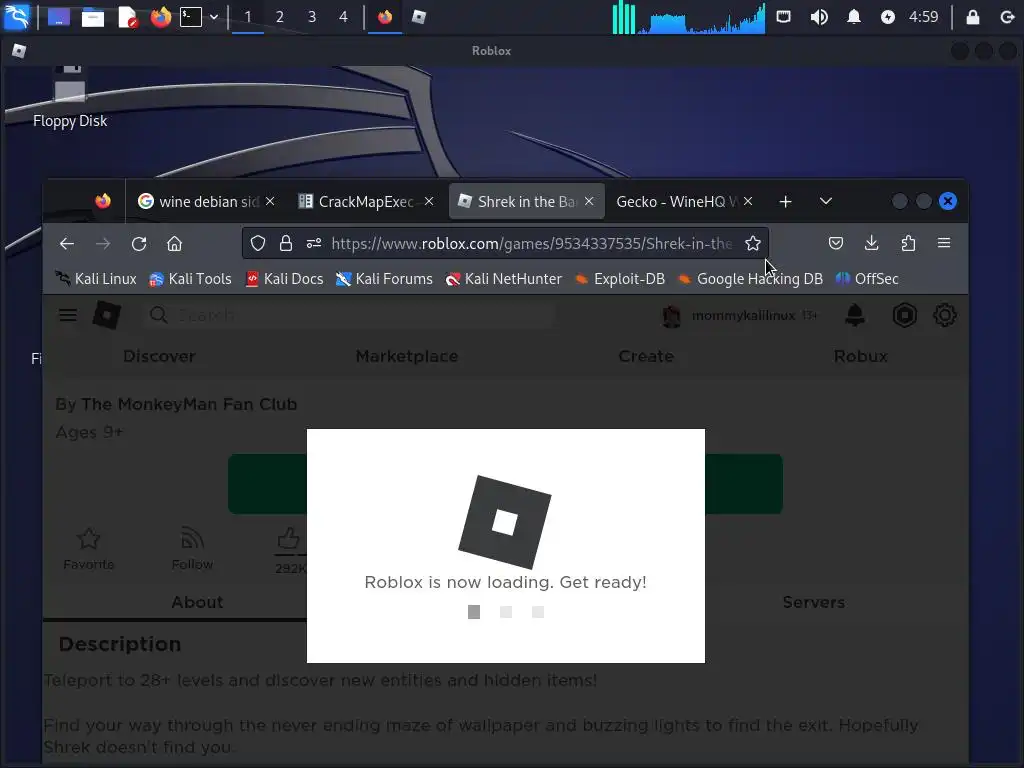Screen dimensions: 1024x768
Task: Select the Floppy Disk desktop icon
Action: tap(70, 96)
